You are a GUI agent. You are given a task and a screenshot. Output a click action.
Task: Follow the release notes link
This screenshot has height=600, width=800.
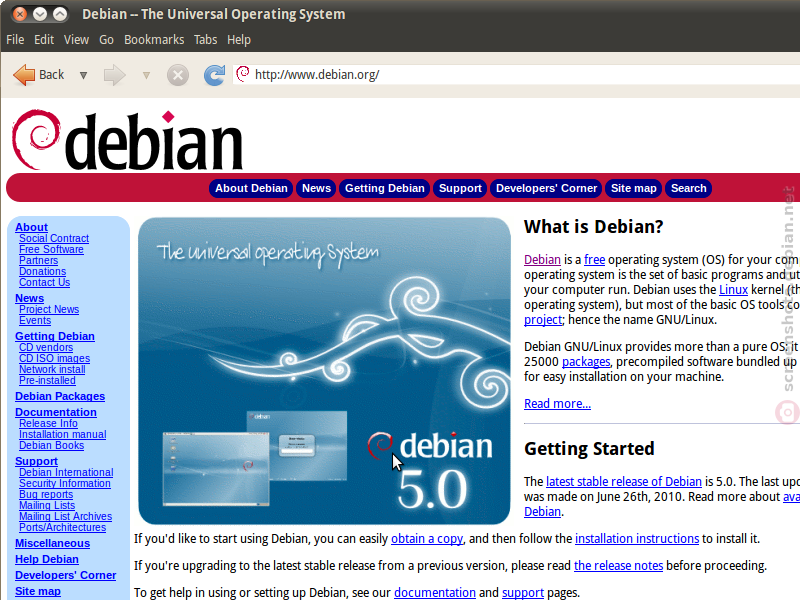(618, 566)
